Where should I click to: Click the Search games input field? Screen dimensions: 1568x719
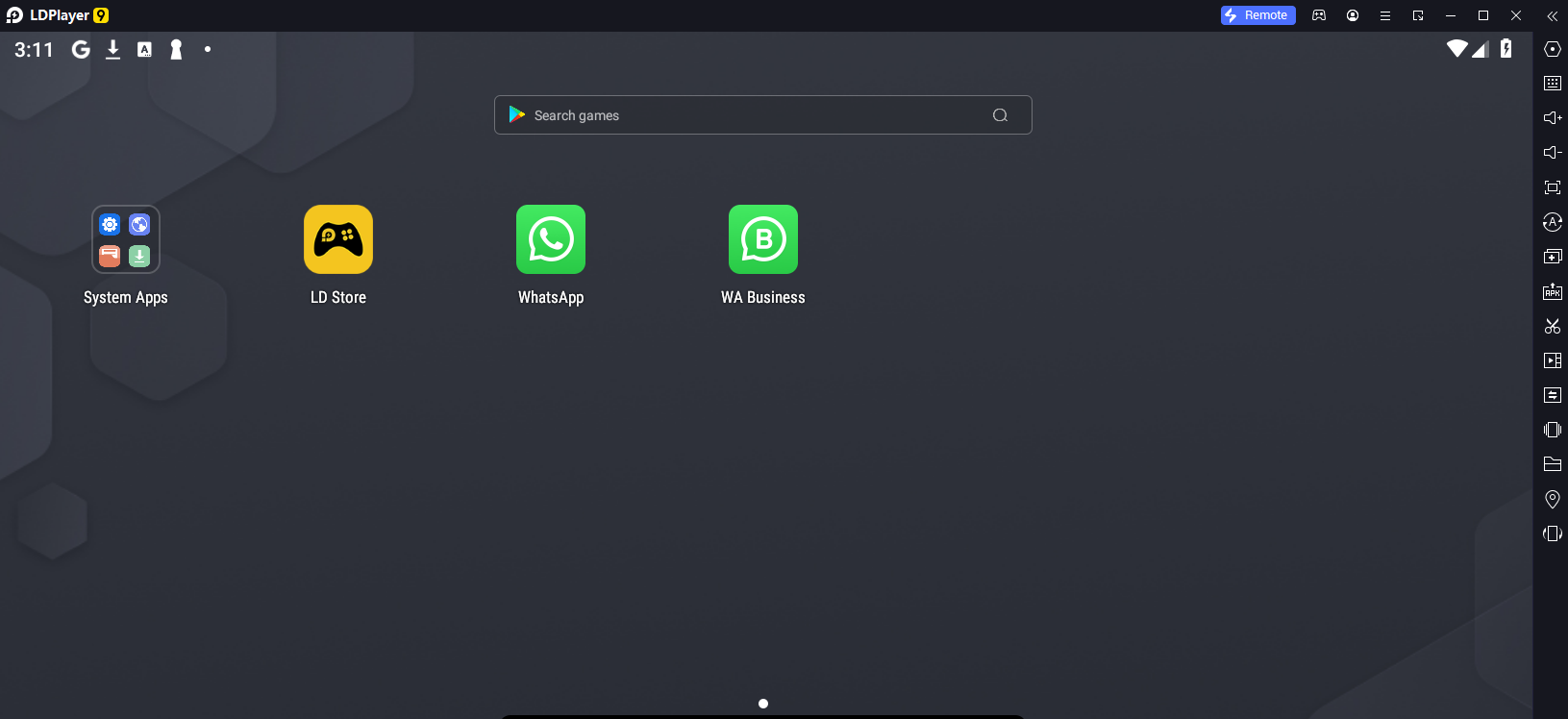coord(763,115)
